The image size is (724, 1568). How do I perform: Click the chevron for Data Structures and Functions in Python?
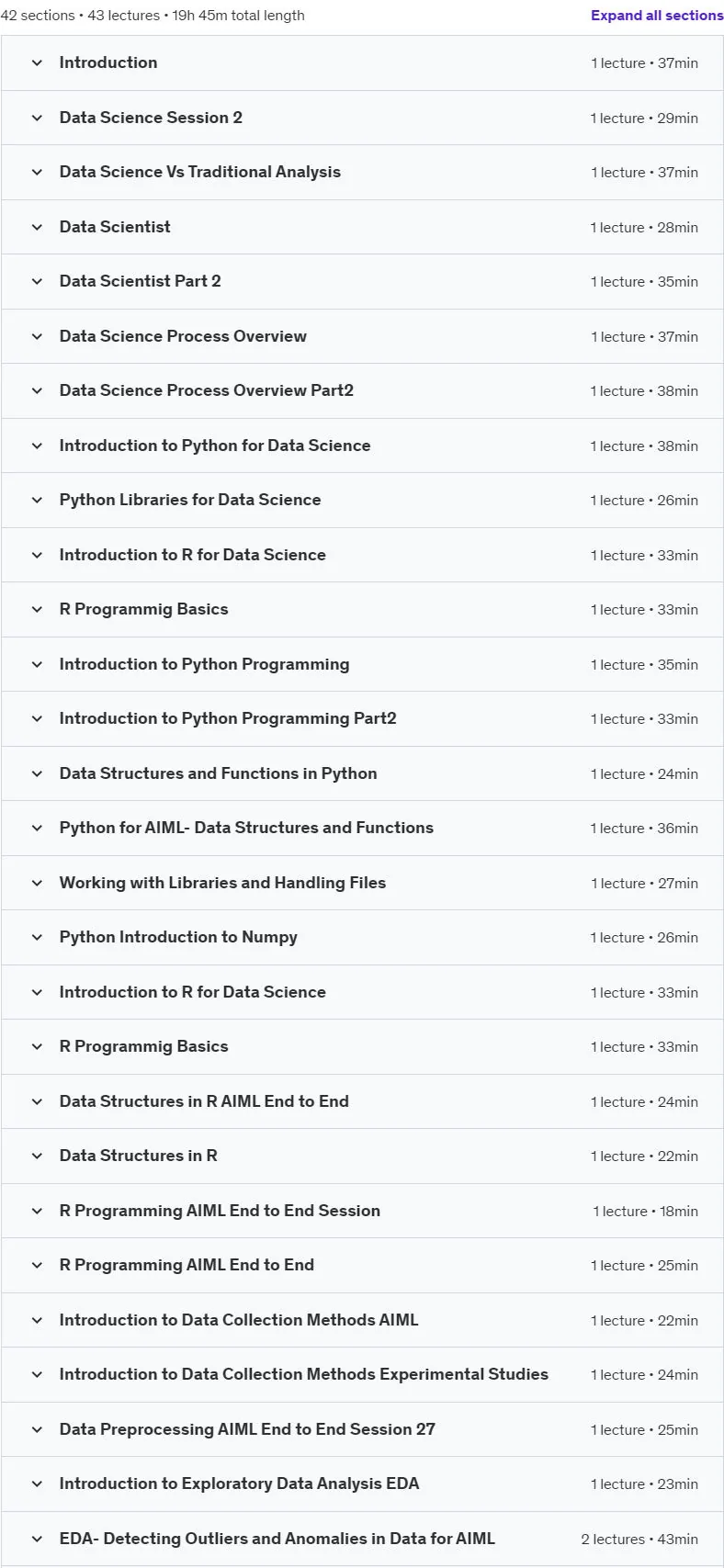tap(37, 773)
